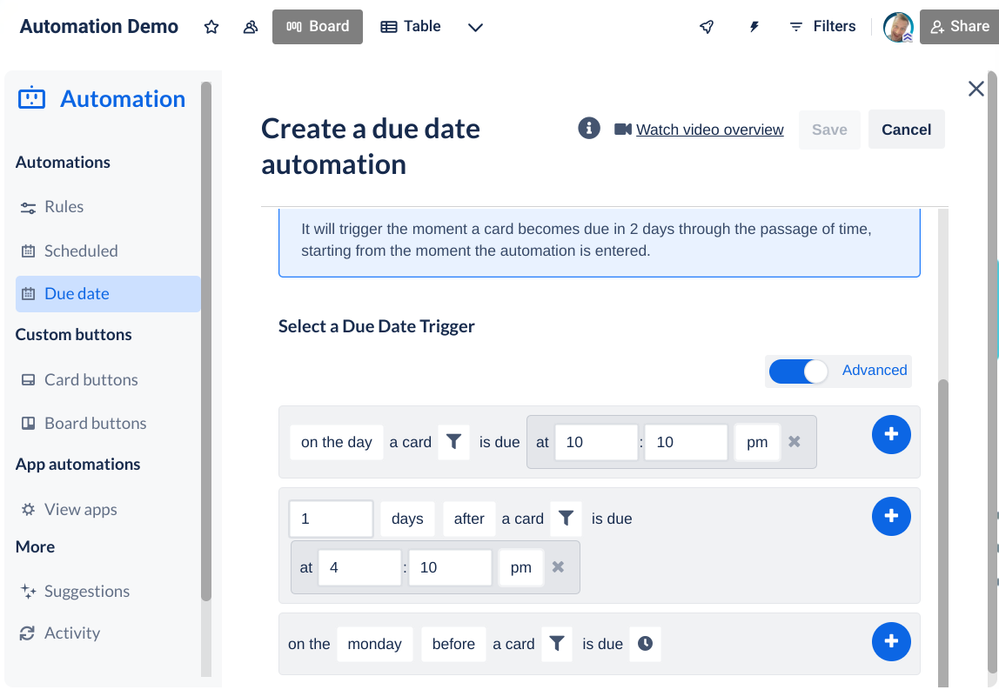
Task: Click the rocket Power-Ups icon
Action: [707, 27]
